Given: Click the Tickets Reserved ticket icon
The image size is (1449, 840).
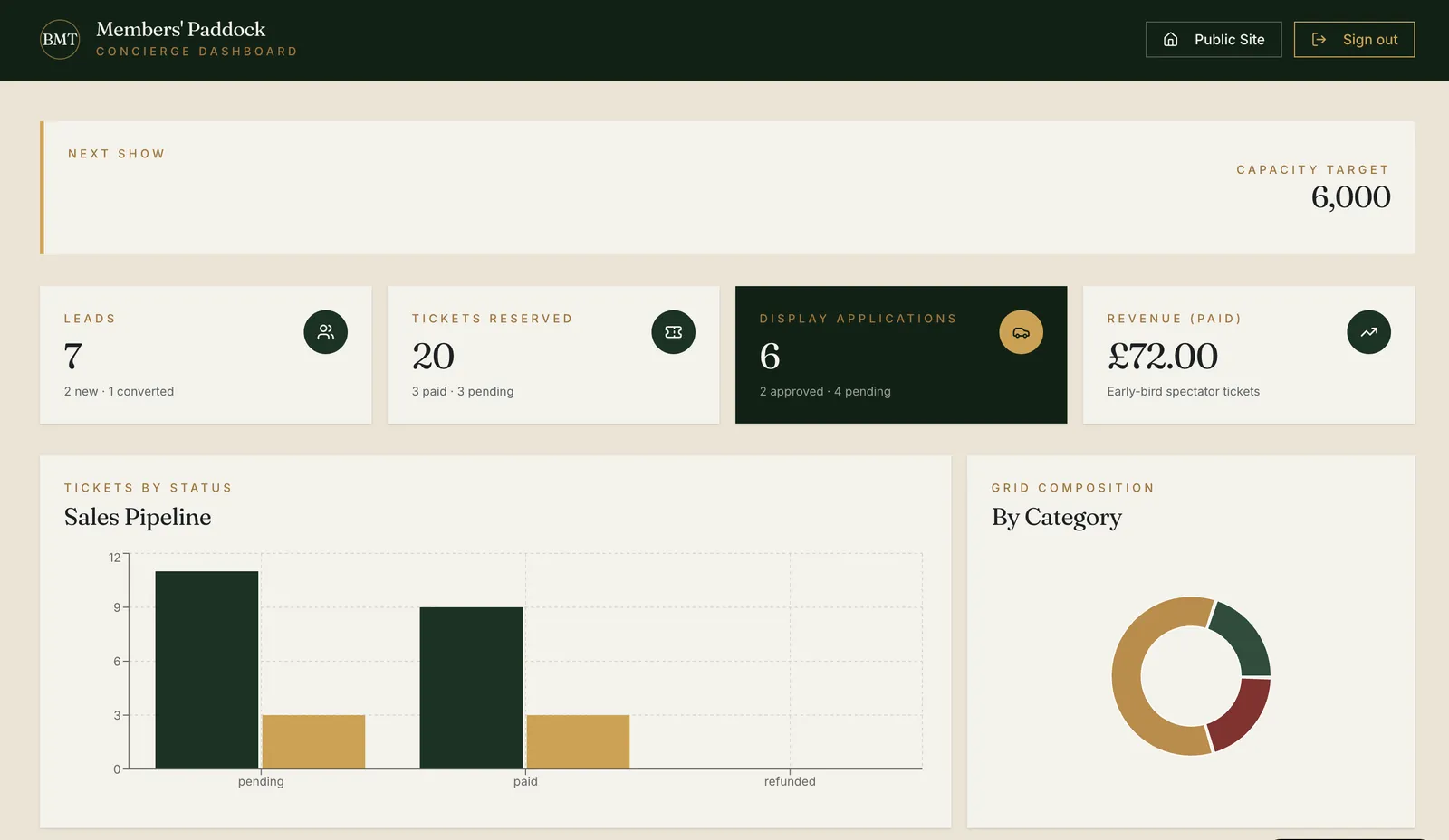Looking at the screenshot, I should click(674, 332).
